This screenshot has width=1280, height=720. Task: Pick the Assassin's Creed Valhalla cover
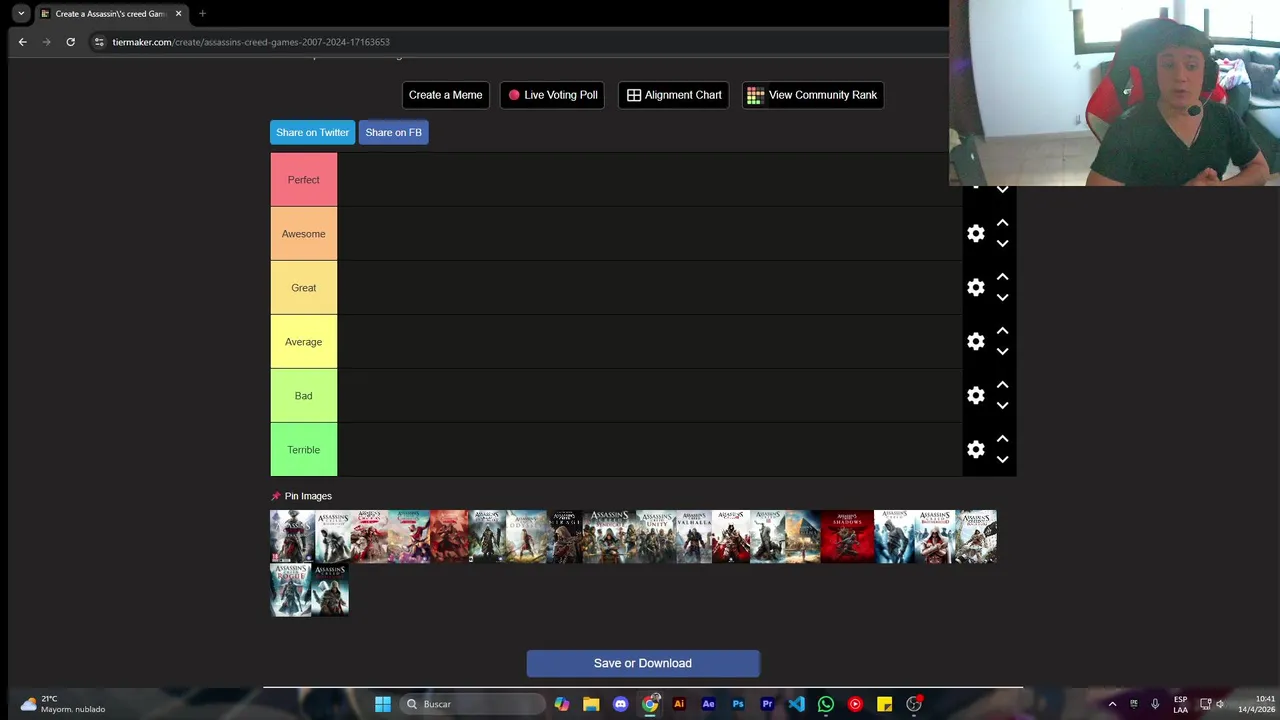pyautogui.click(x=694, y=537)
